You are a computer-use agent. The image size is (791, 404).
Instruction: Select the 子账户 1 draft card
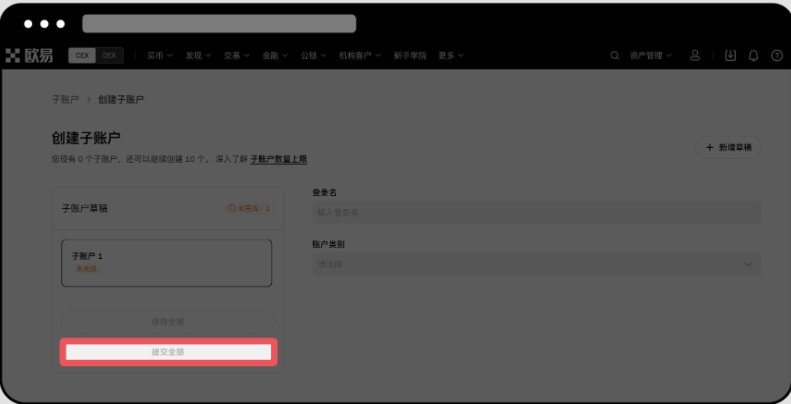(x=166, y=262)
